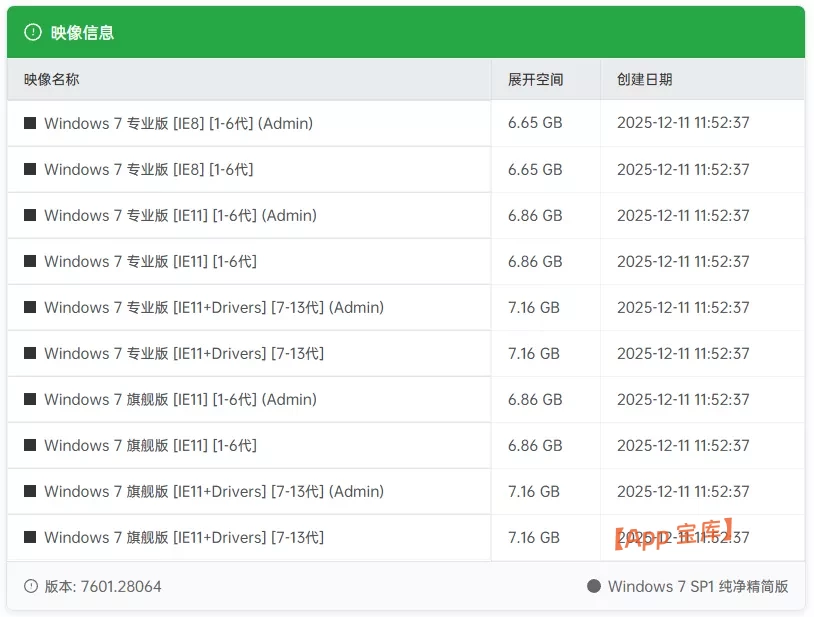Select non-Admin Windows 7 专业版 [IE8] [1-6代] name
The height and width of the screenshot is (617, 814).
point(149,170)
